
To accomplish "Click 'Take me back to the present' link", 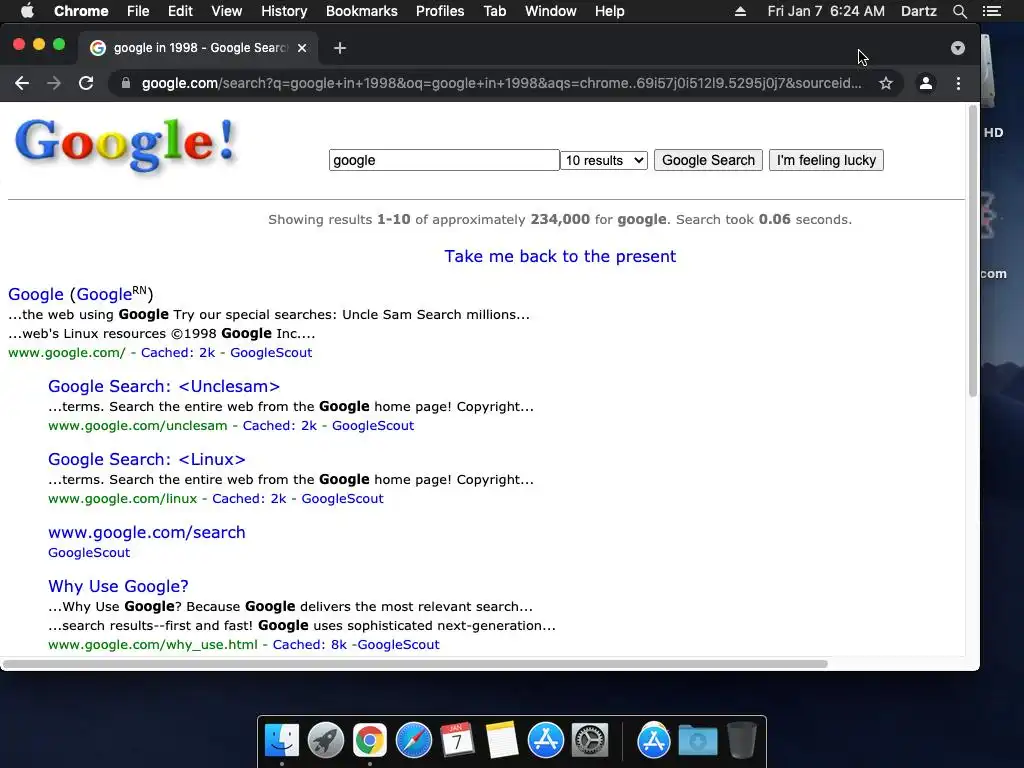I will 560,256.
